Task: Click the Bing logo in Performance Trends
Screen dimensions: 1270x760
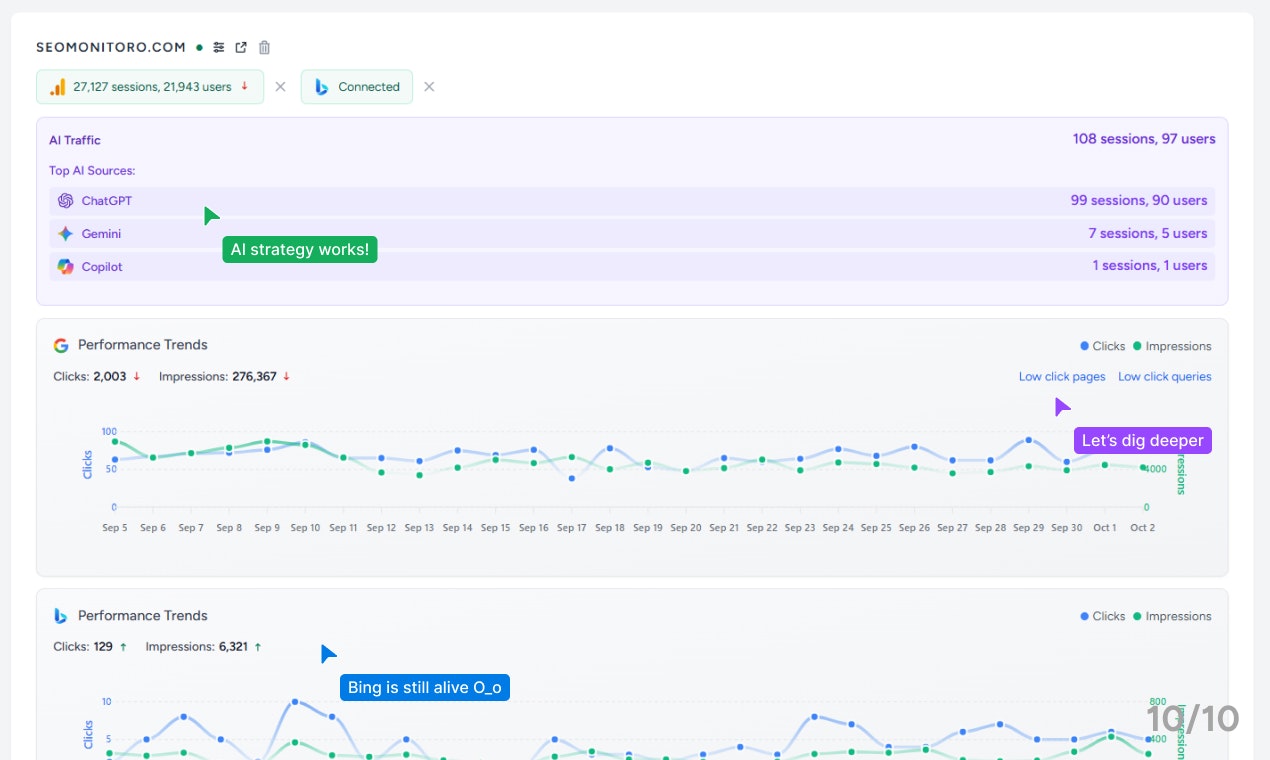Action: [x=61, y=615]
